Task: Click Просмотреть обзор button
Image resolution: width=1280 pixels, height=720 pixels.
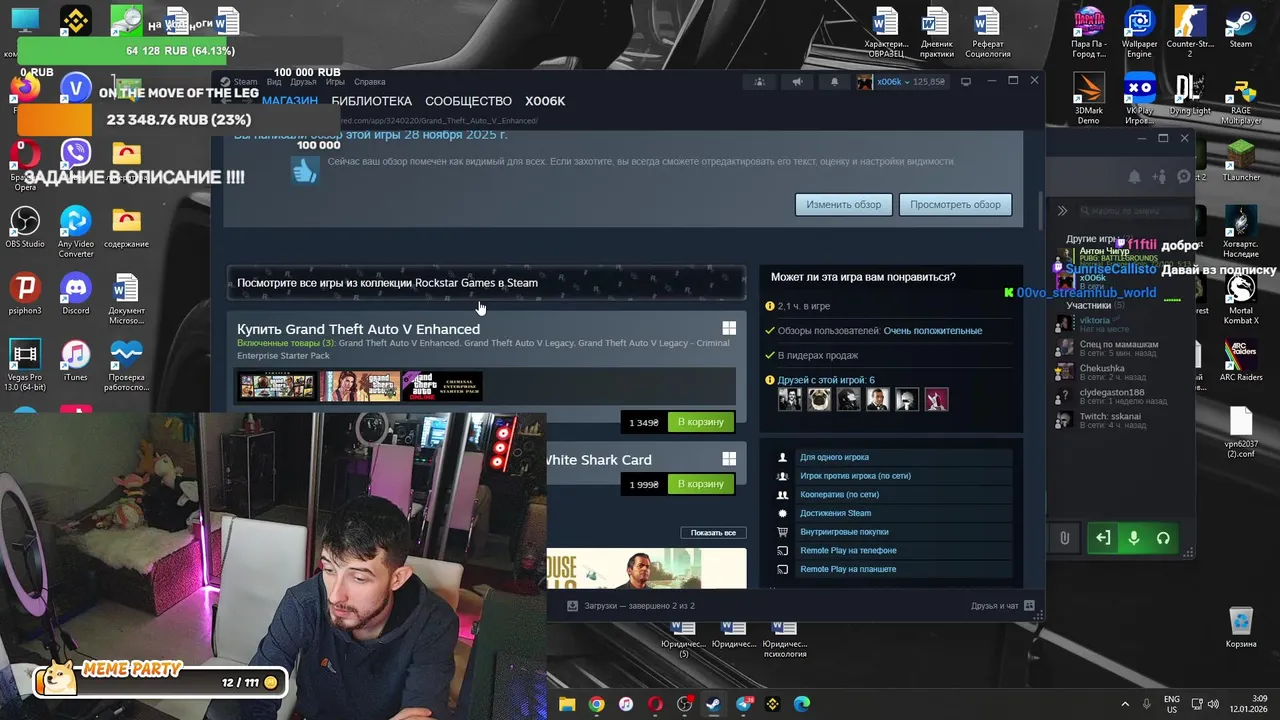Action: coord(955,205)
